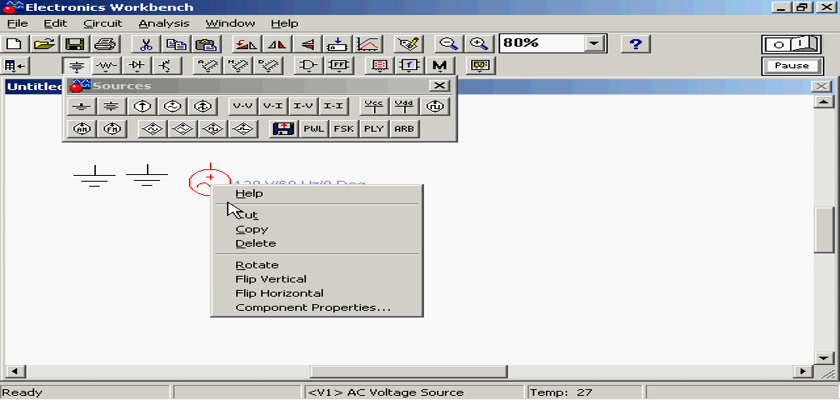Open the 80% zoom level dropdown

click(593, 43)
